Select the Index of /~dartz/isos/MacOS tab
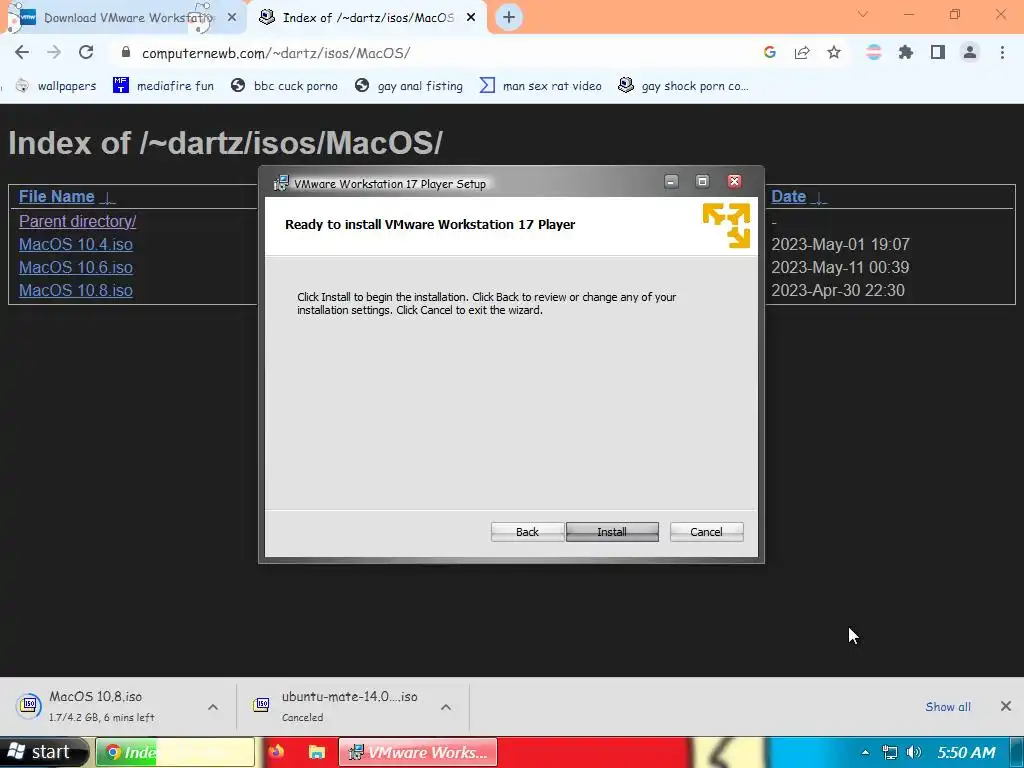 368,17
